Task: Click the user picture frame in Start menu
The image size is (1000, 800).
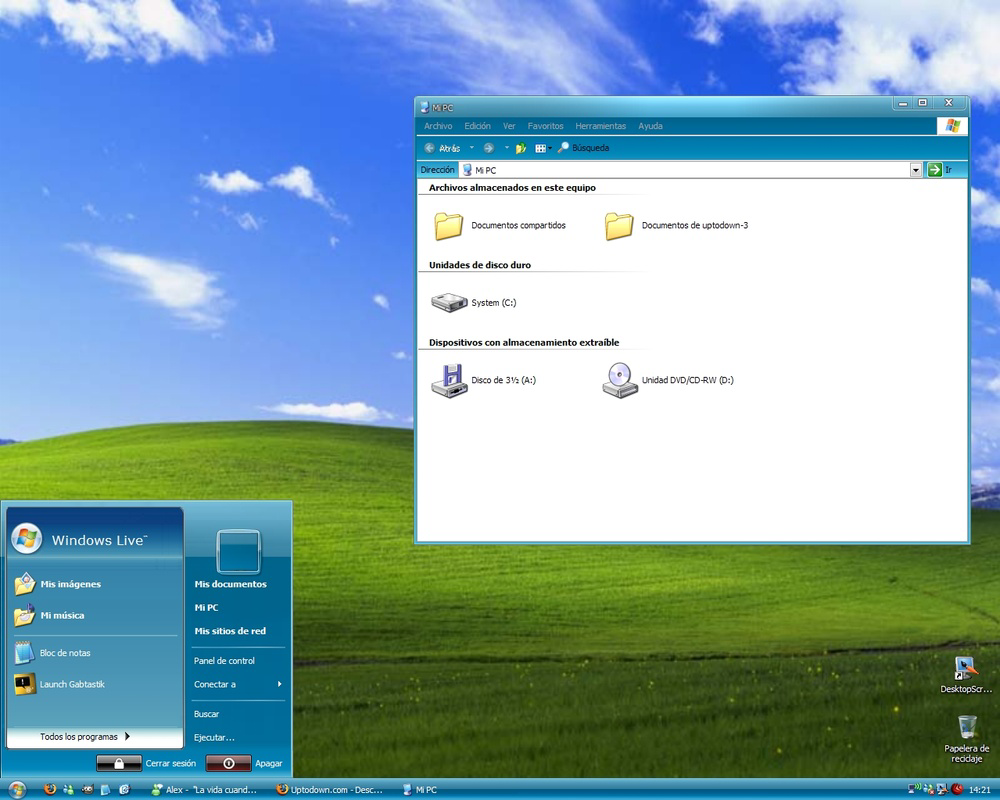Action: pos(239,551)
